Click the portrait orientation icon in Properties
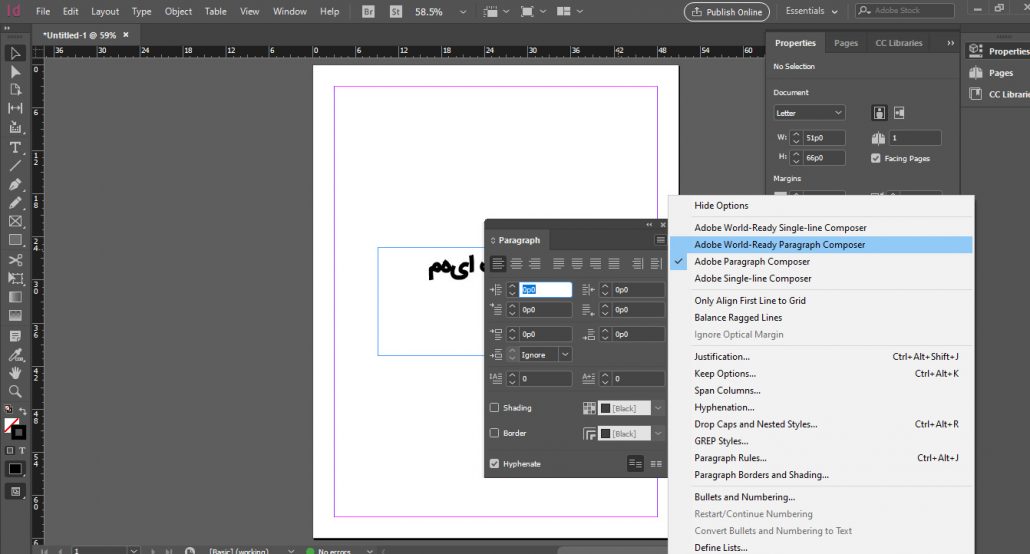 (x=879, y=113)
